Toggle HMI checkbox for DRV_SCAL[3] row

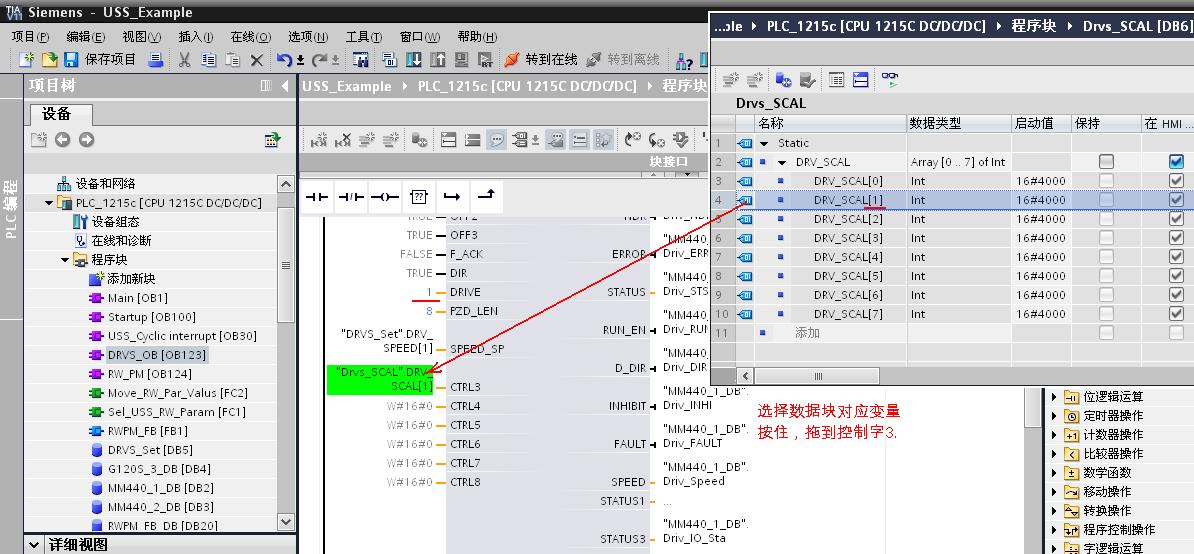(1176, 237)
